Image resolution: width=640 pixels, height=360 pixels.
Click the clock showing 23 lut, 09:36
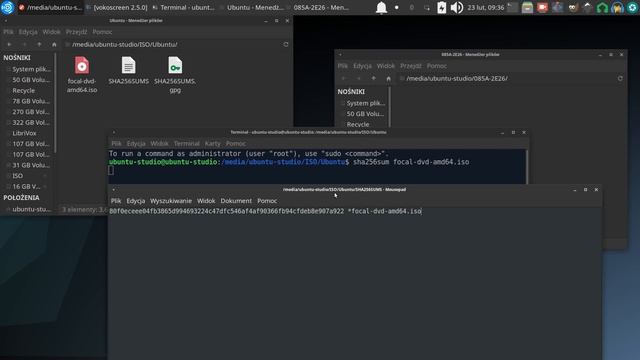tap(486, 7)
